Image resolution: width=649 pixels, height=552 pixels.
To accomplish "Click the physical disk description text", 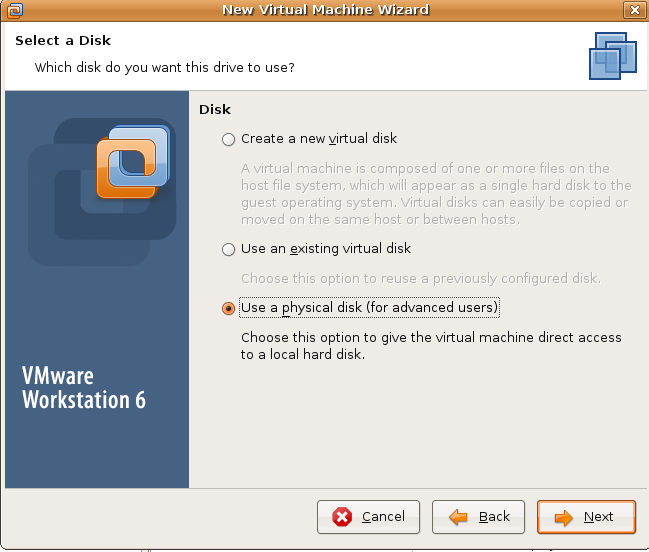I will 431,346.
